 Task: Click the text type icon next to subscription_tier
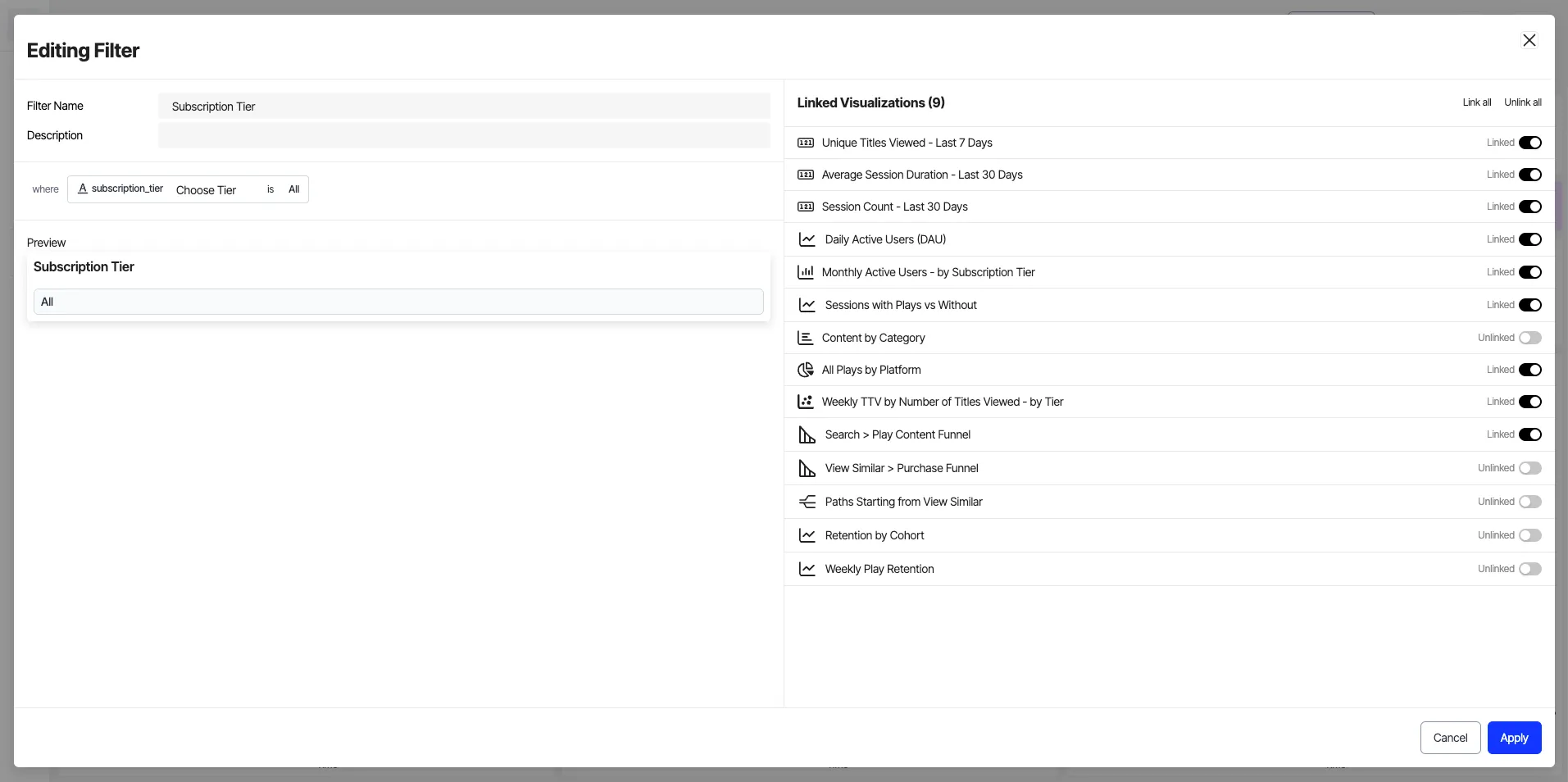pos(83,189)
